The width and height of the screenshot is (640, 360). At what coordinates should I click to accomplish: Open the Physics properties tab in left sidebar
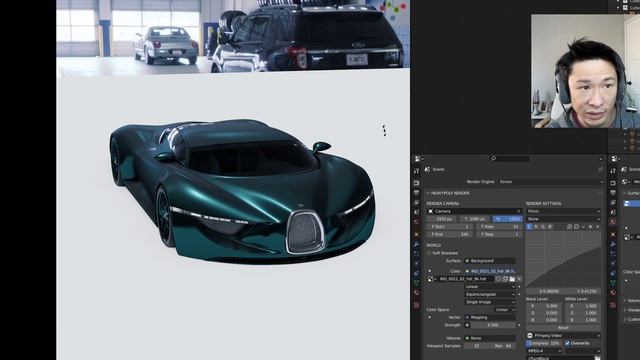click(417, 263)
